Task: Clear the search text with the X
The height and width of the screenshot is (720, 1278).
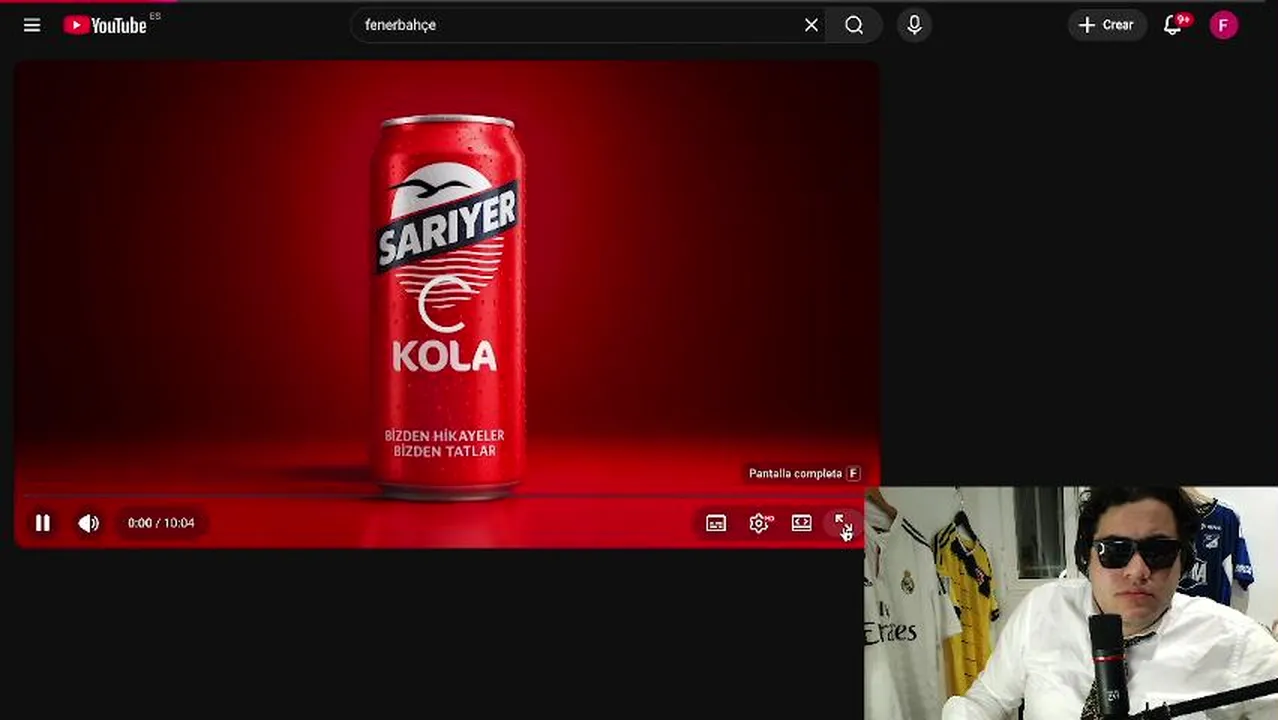Action: pos(811,25)
